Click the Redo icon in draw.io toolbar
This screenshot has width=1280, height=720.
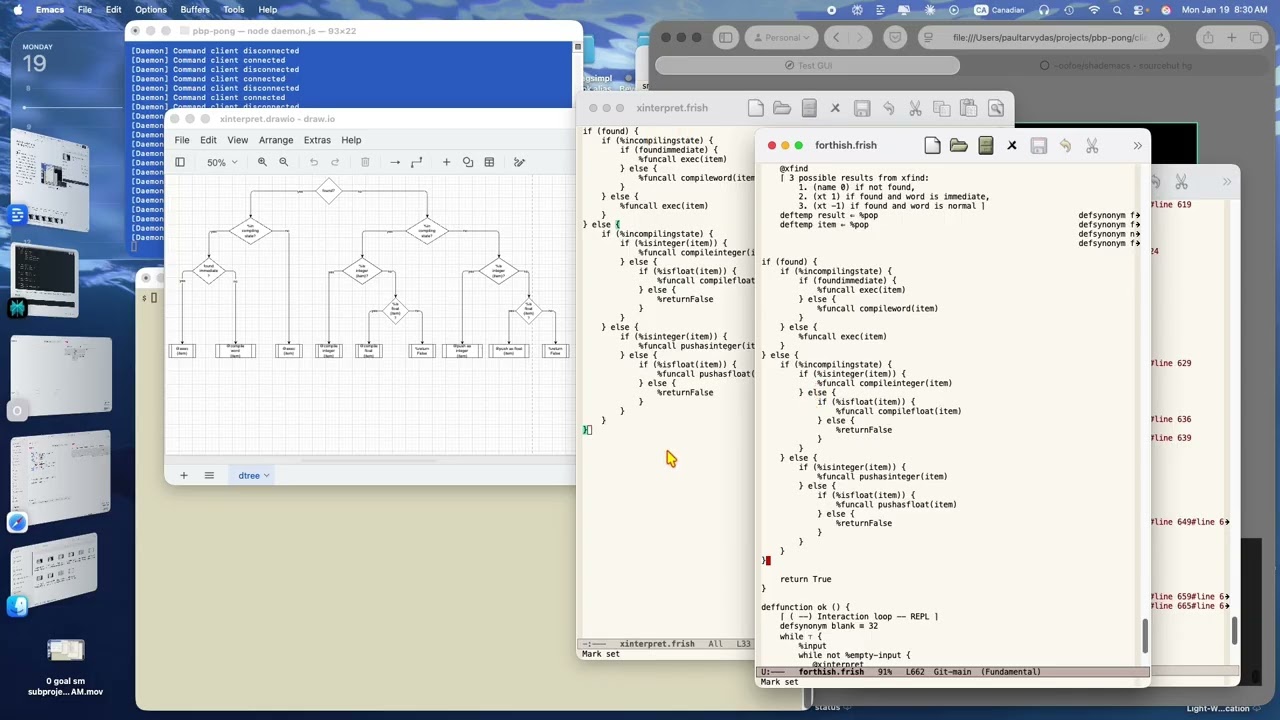point(335,162)
